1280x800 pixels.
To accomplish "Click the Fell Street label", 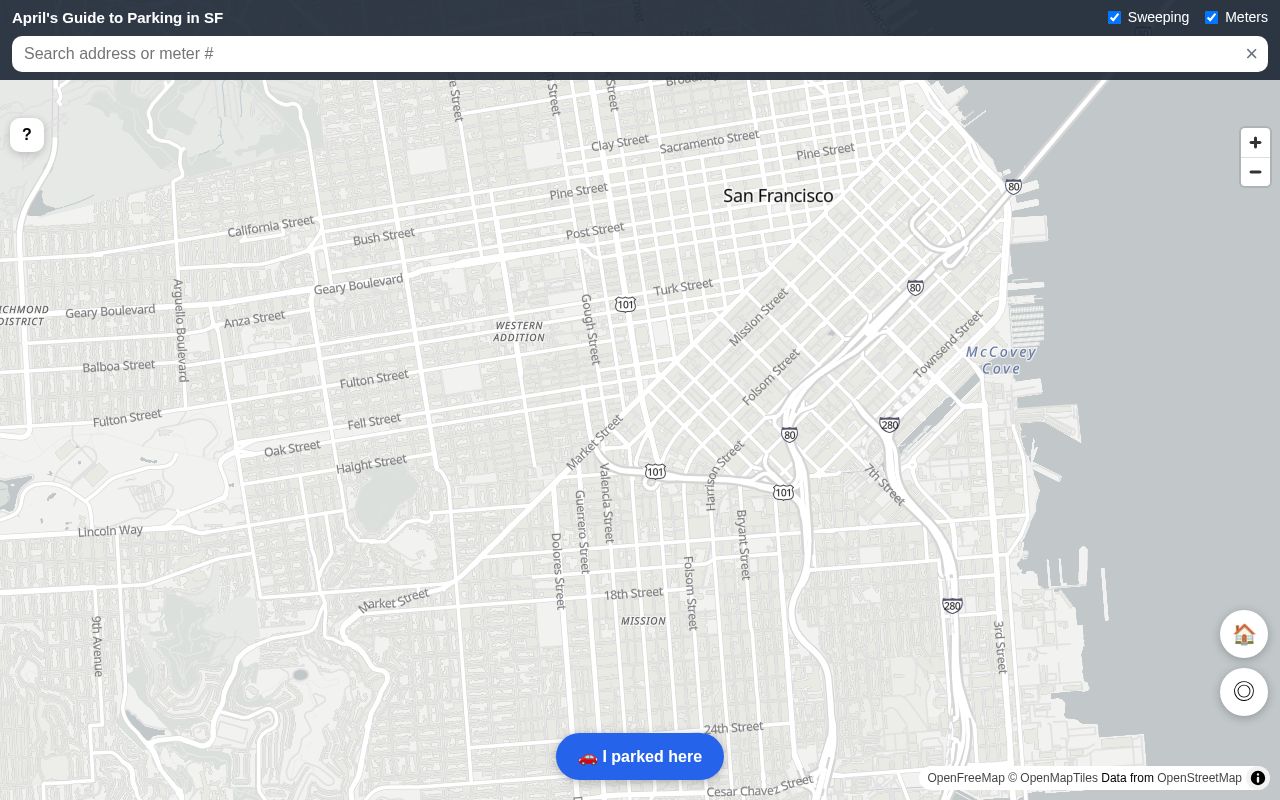I will (374, 422).
